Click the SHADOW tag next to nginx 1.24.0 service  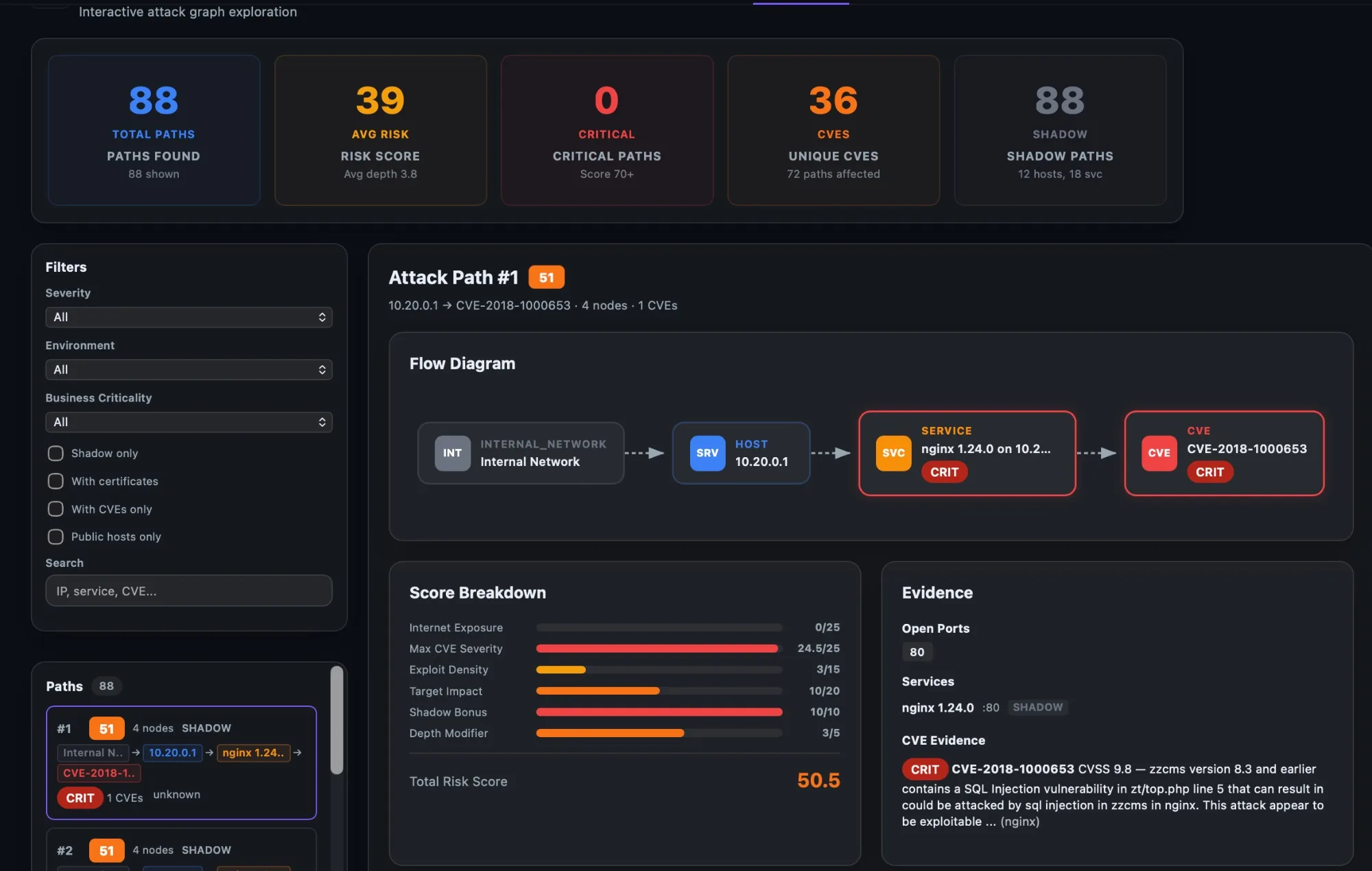[1037, 707]
